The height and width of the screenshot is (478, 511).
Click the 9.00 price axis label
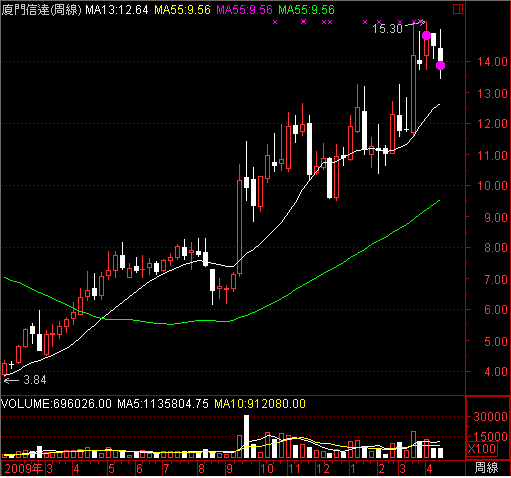point(496,218)
